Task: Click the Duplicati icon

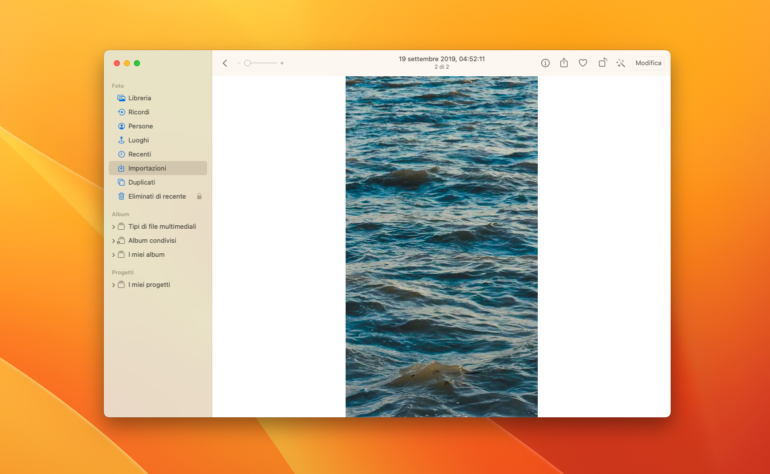Action: (x=121, y=182)
